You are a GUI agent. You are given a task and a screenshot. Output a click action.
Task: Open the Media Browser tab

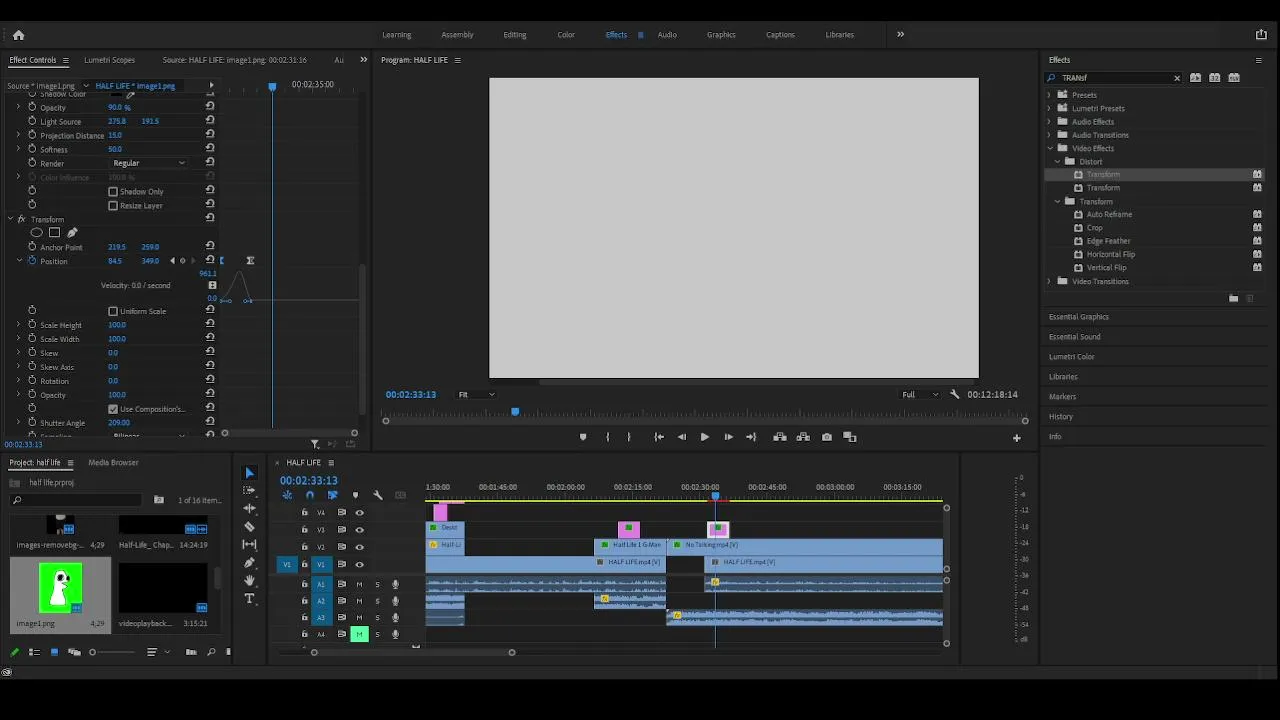tap(113, 462)
